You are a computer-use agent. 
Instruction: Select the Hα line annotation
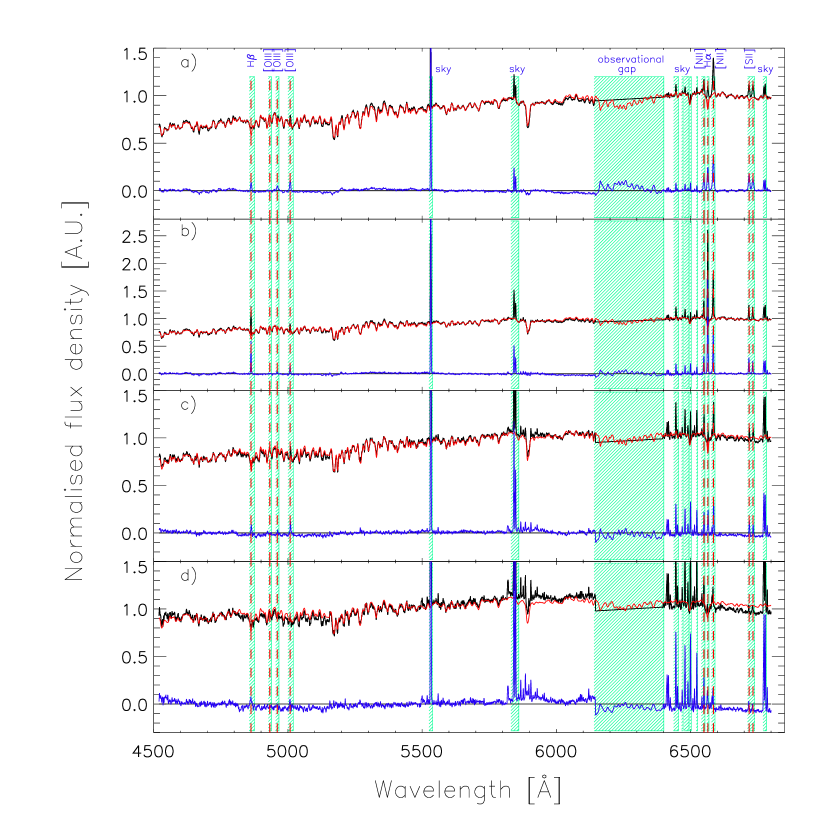point(708,62)
